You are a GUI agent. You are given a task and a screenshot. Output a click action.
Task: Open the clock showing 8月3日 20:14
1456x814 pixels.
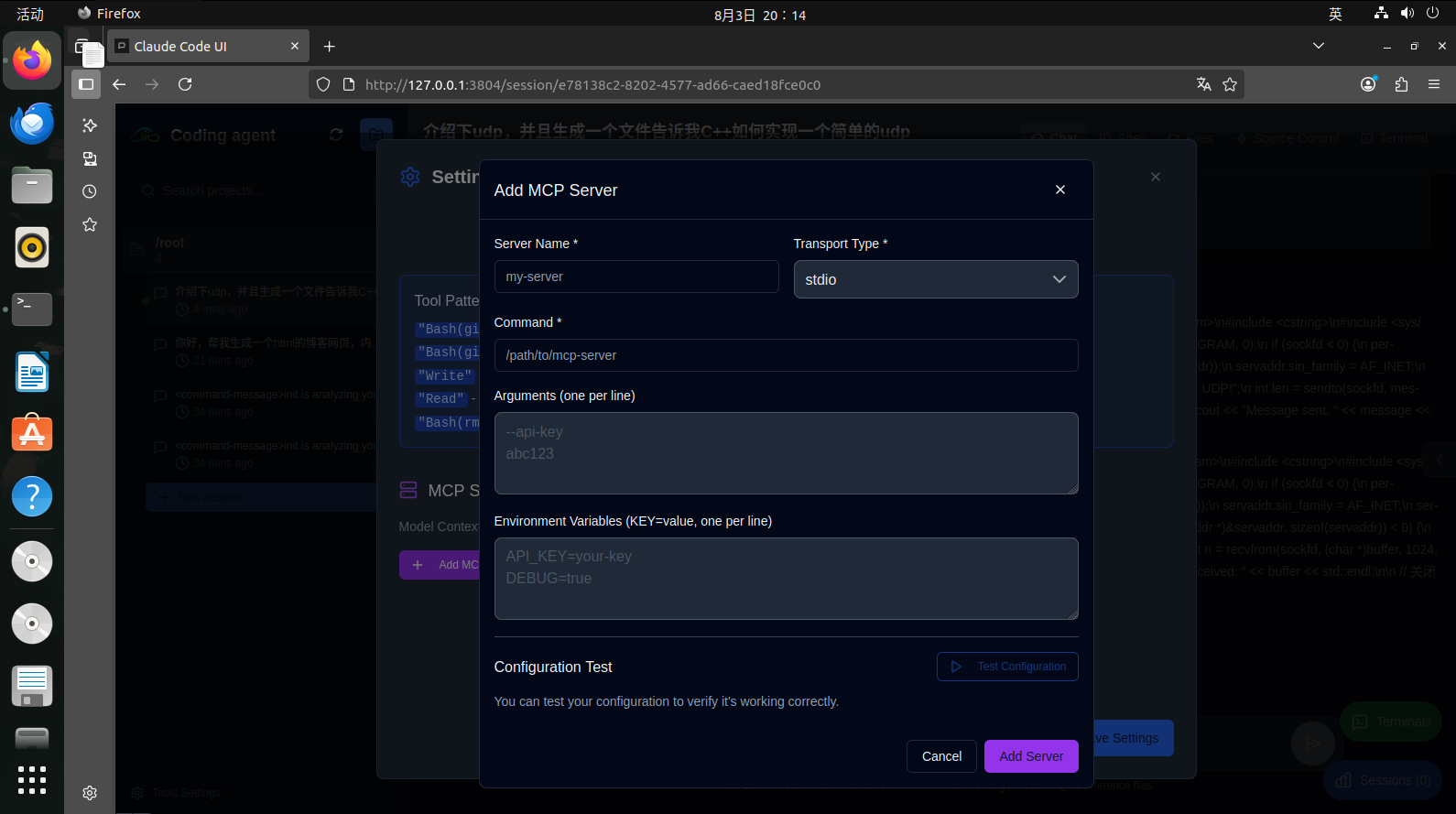(760, 15)
